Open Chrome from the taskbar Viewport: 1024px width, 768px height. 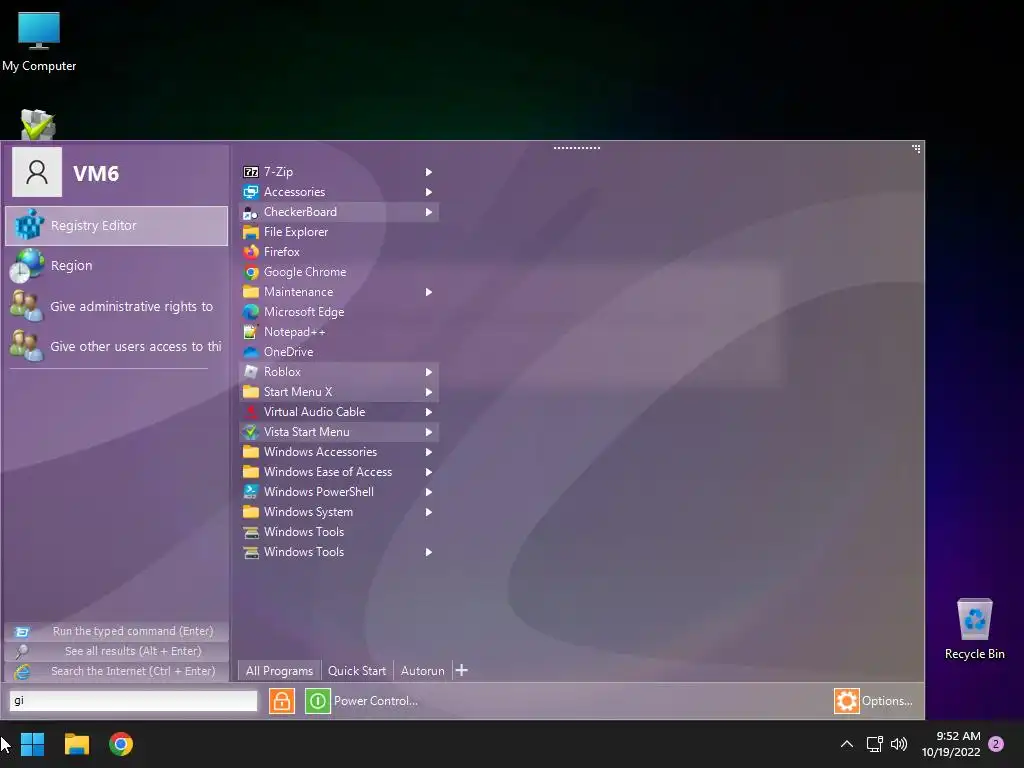[x=121, y=744]
